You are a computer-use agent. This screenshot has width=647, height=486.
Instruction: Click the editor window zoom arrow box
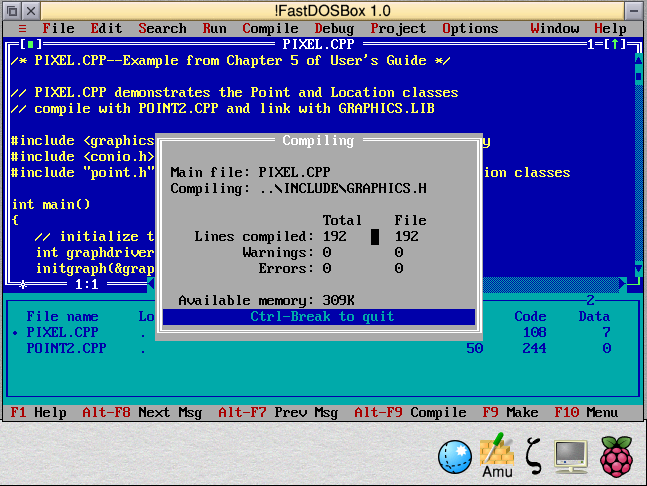click(615, 44)
